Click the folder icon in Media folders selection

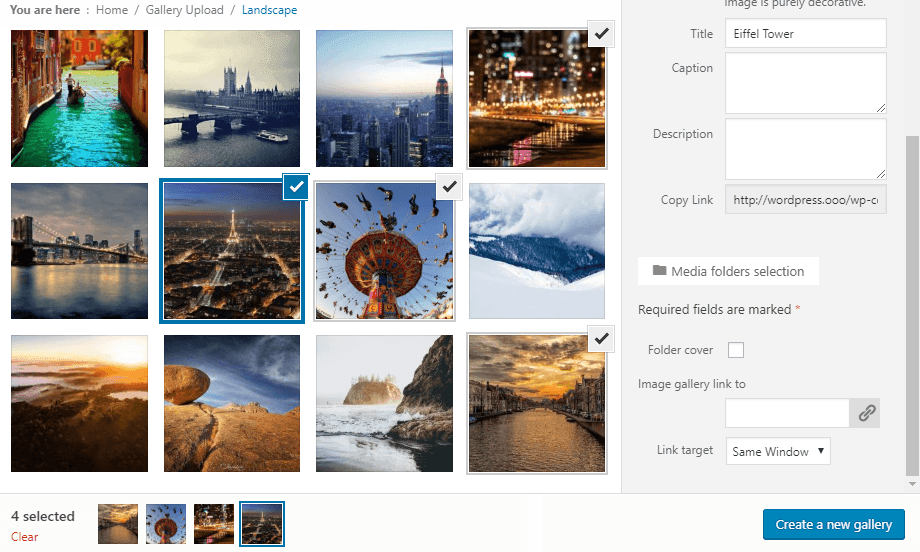(x=659, y=271)
